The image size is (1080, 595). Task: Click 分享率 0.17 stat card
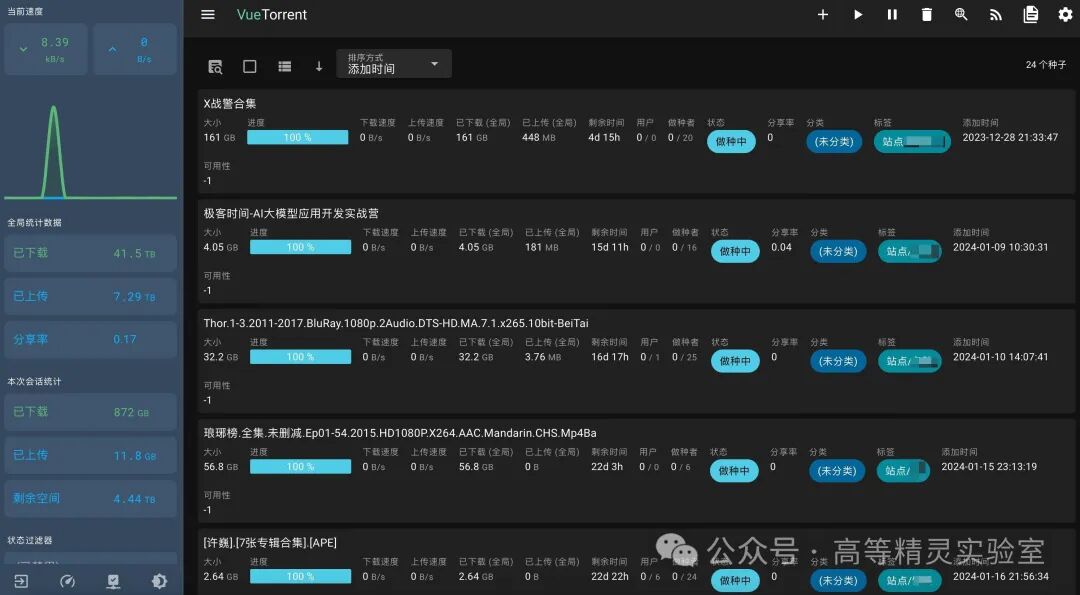click(90, 340)
